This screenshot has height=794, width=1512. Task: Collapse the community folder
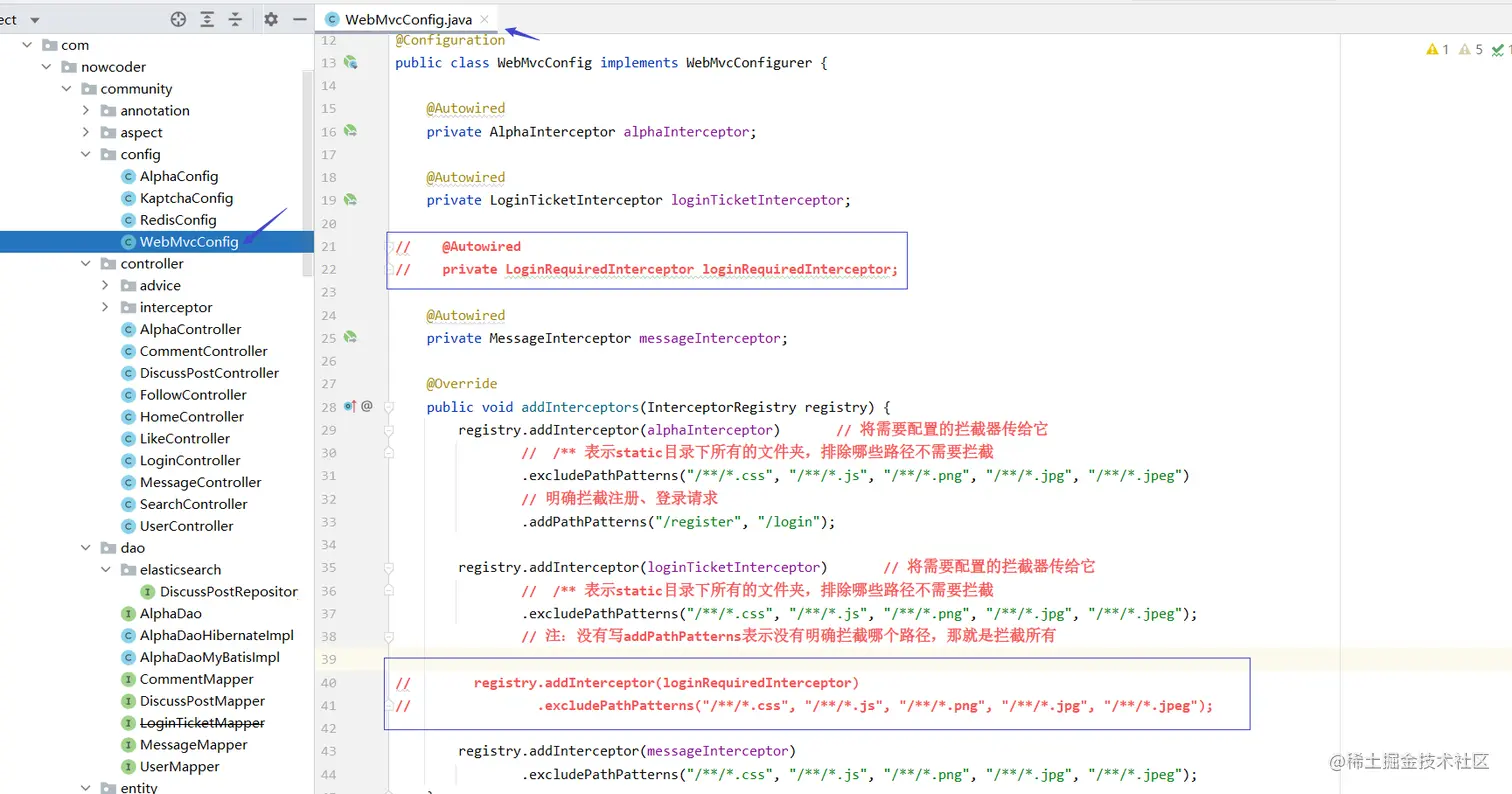click(x=66, y=89)
